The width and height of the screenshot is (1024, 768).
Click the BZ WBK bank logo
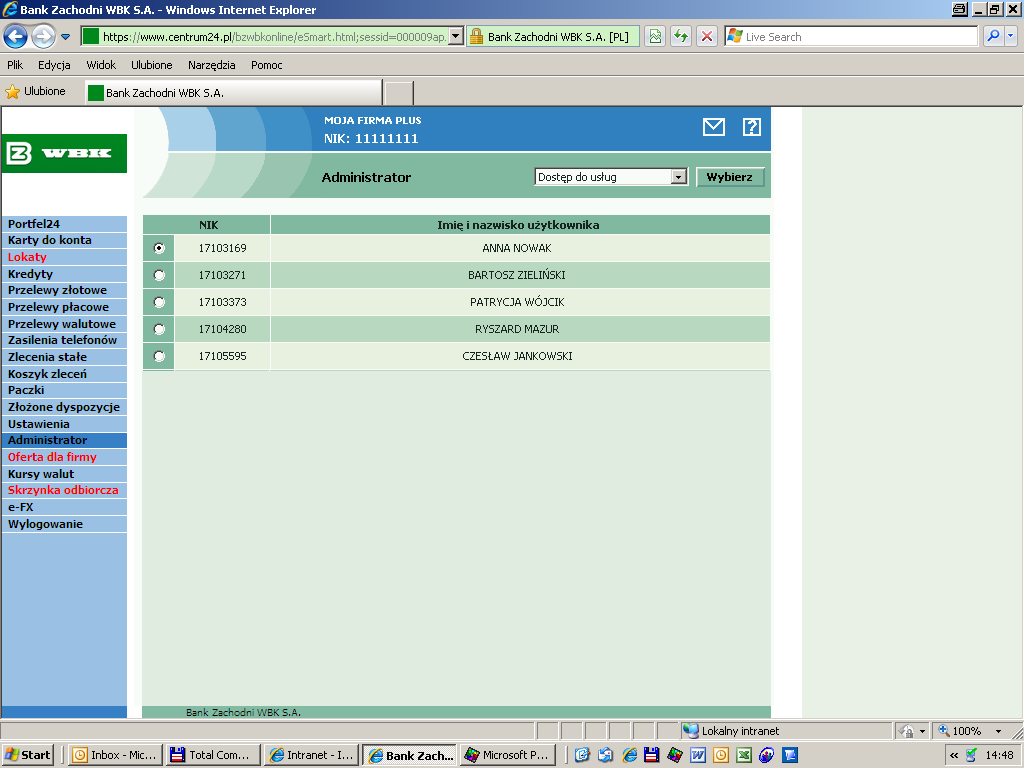pos(64,153)
